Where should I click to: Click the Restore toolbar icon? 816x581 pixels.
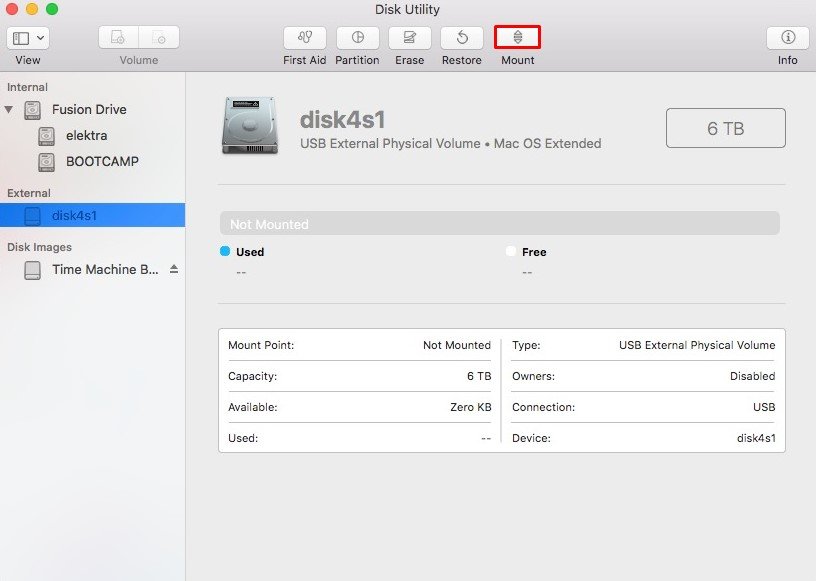tap(462, 38)
